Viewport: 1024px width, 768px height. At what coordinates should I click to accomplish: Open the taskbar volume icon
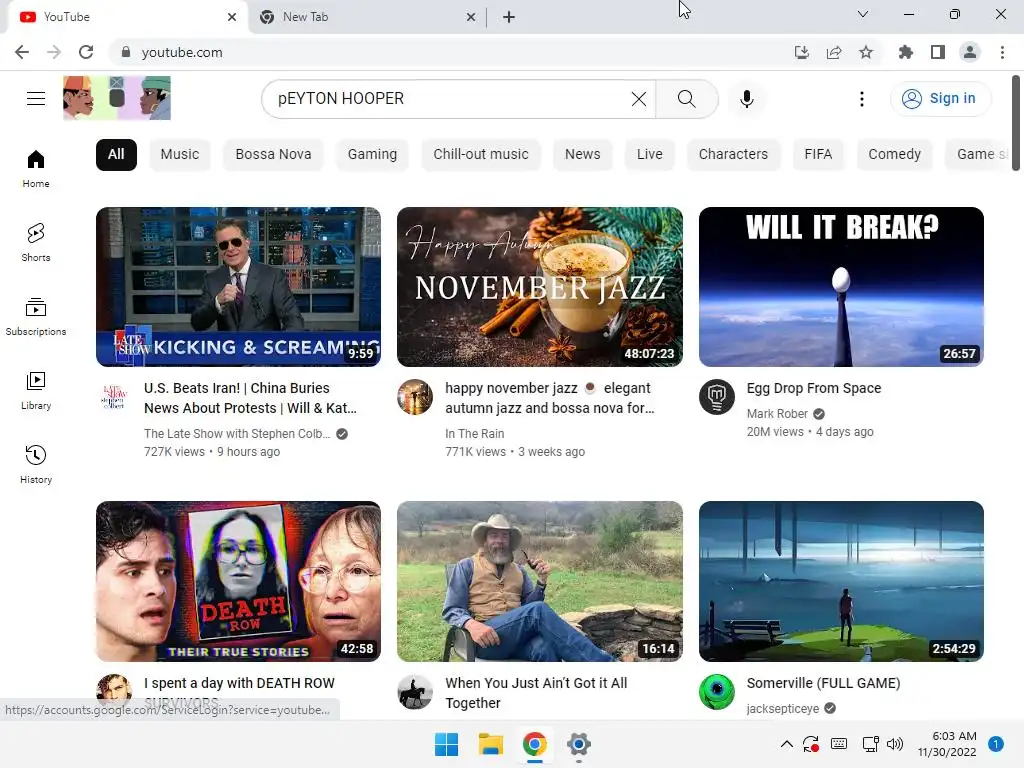click(x=895, y=744)
